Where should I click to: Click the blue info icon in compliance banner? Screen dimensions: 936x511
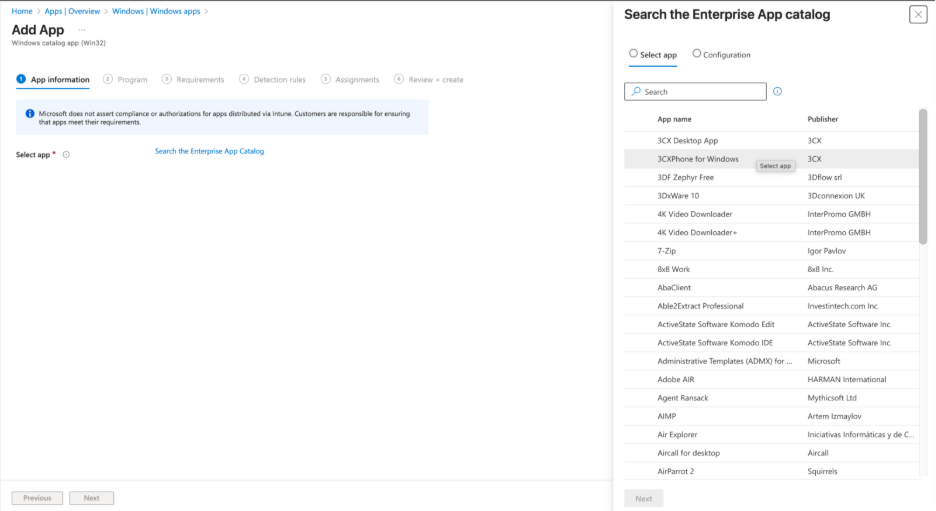pos(30,114)
